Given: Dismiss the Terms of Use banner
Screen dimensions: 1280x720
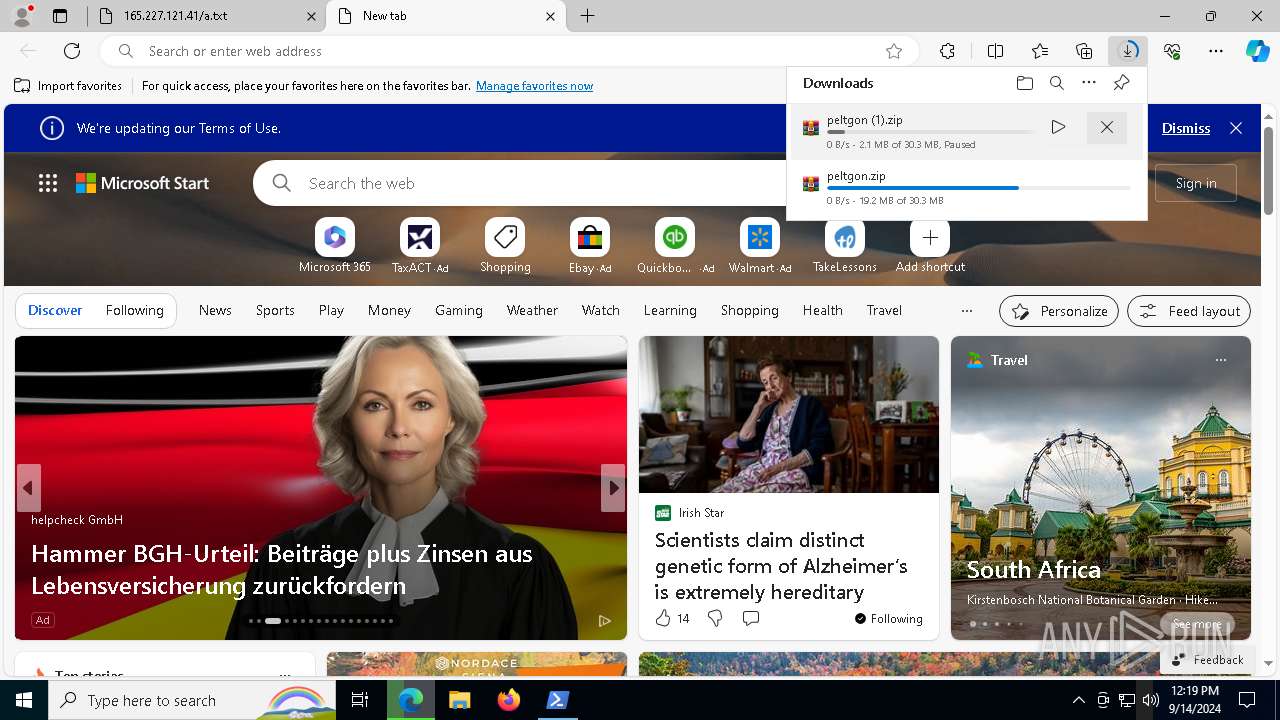Looking at the screenshot, I should (x=1186, y=128).
